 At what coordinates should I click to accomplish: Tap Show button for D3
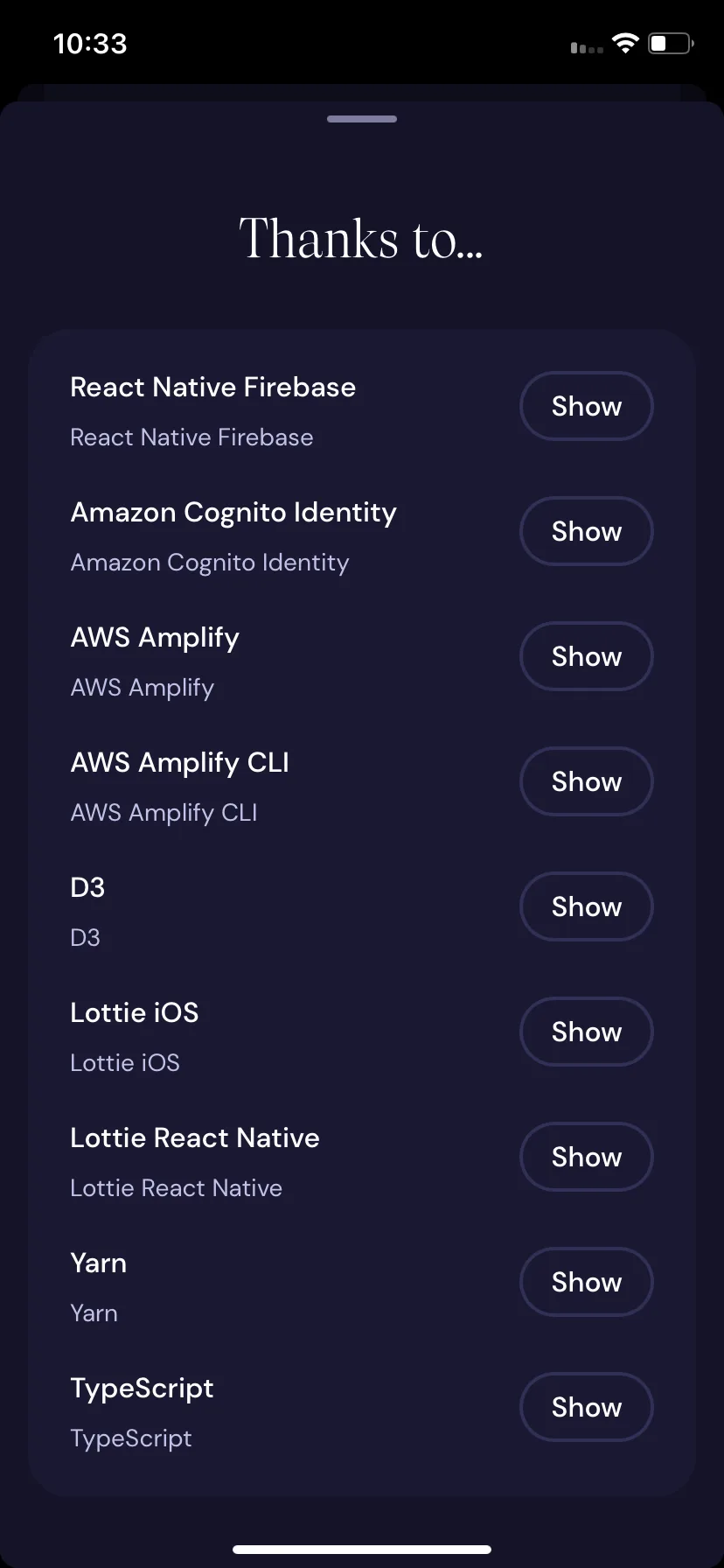coord(587,906)
